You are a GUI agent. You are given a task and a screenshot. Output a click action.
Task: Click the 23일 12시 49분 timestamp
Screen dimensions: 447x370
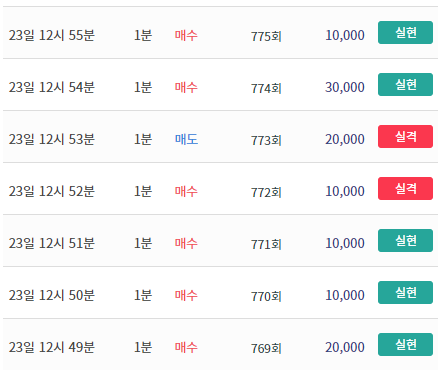point(52,347)
